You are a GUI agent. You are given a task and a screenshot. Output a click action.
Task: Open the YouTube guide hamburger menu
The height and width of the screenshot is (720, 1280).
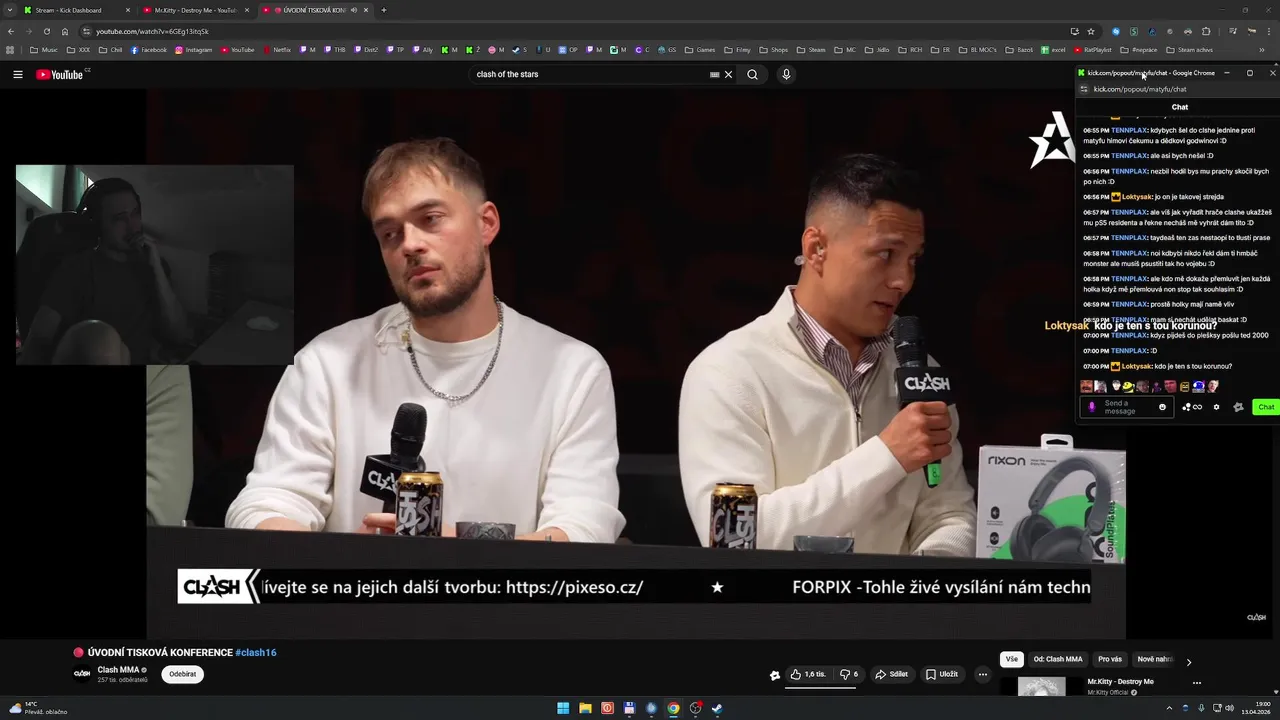[x=17, y=74]
